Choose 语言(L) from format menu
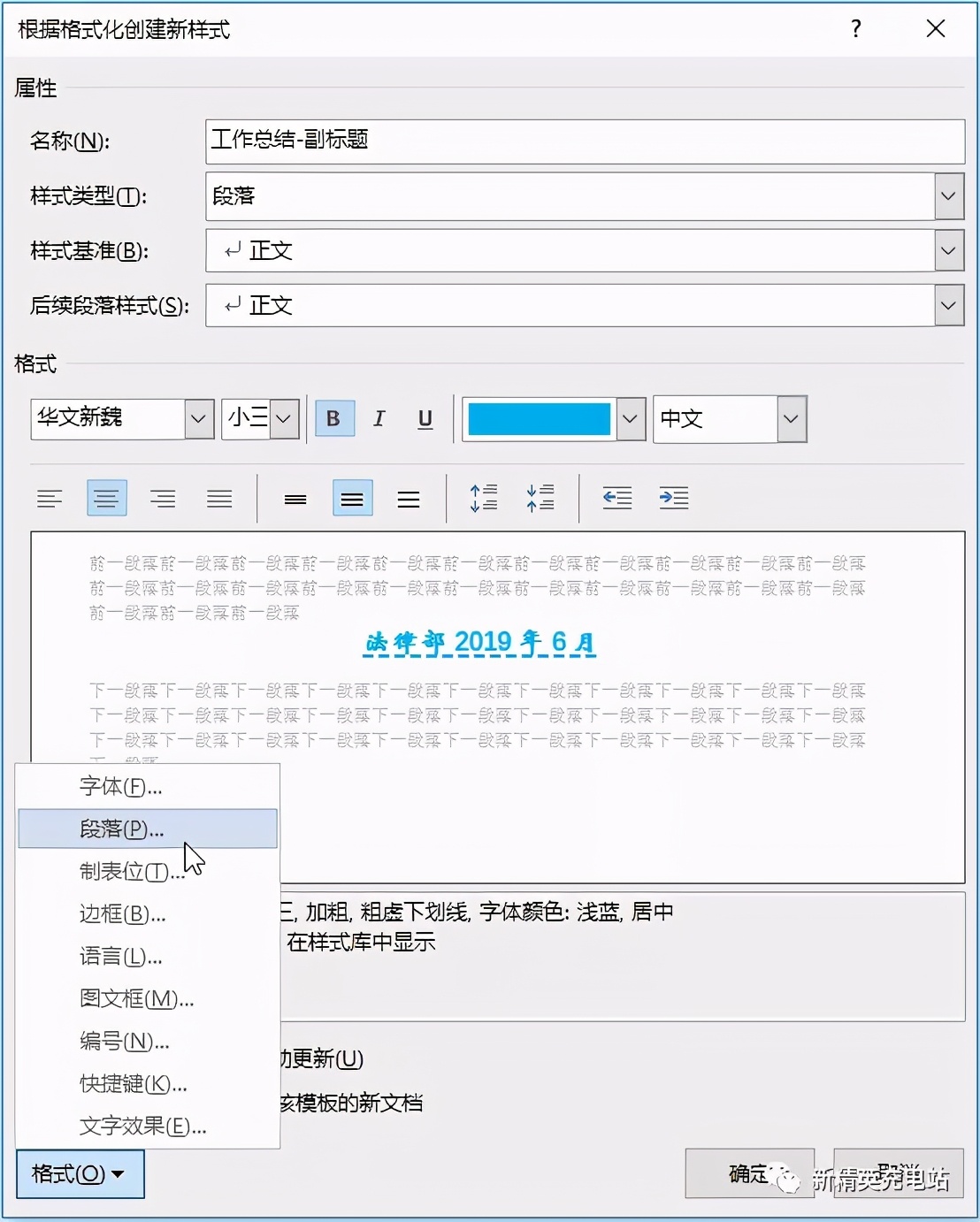Screen dimensions: 980x1222 (x=148, y=956)
